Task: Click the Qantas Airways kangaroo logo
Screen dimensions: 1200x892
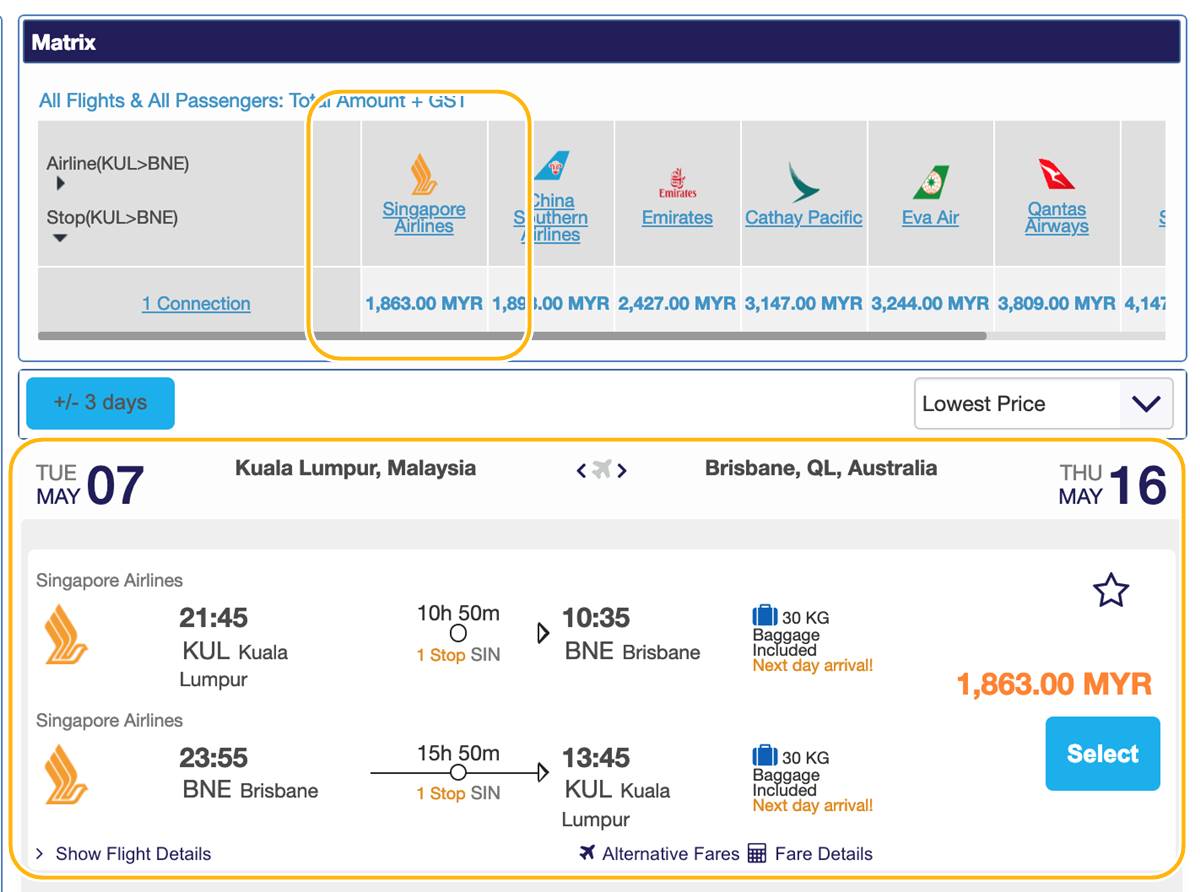Action: click(x=1056, y=174)
